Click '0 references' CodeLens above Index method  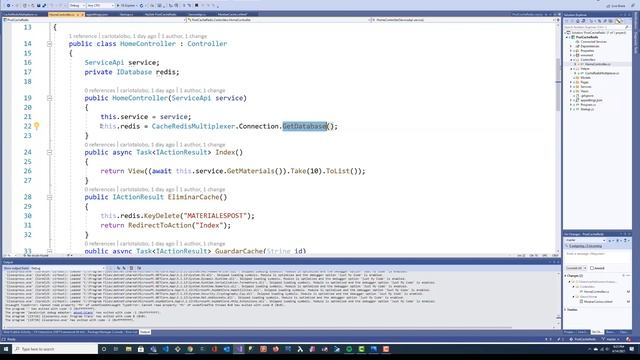tap(100, 145)
